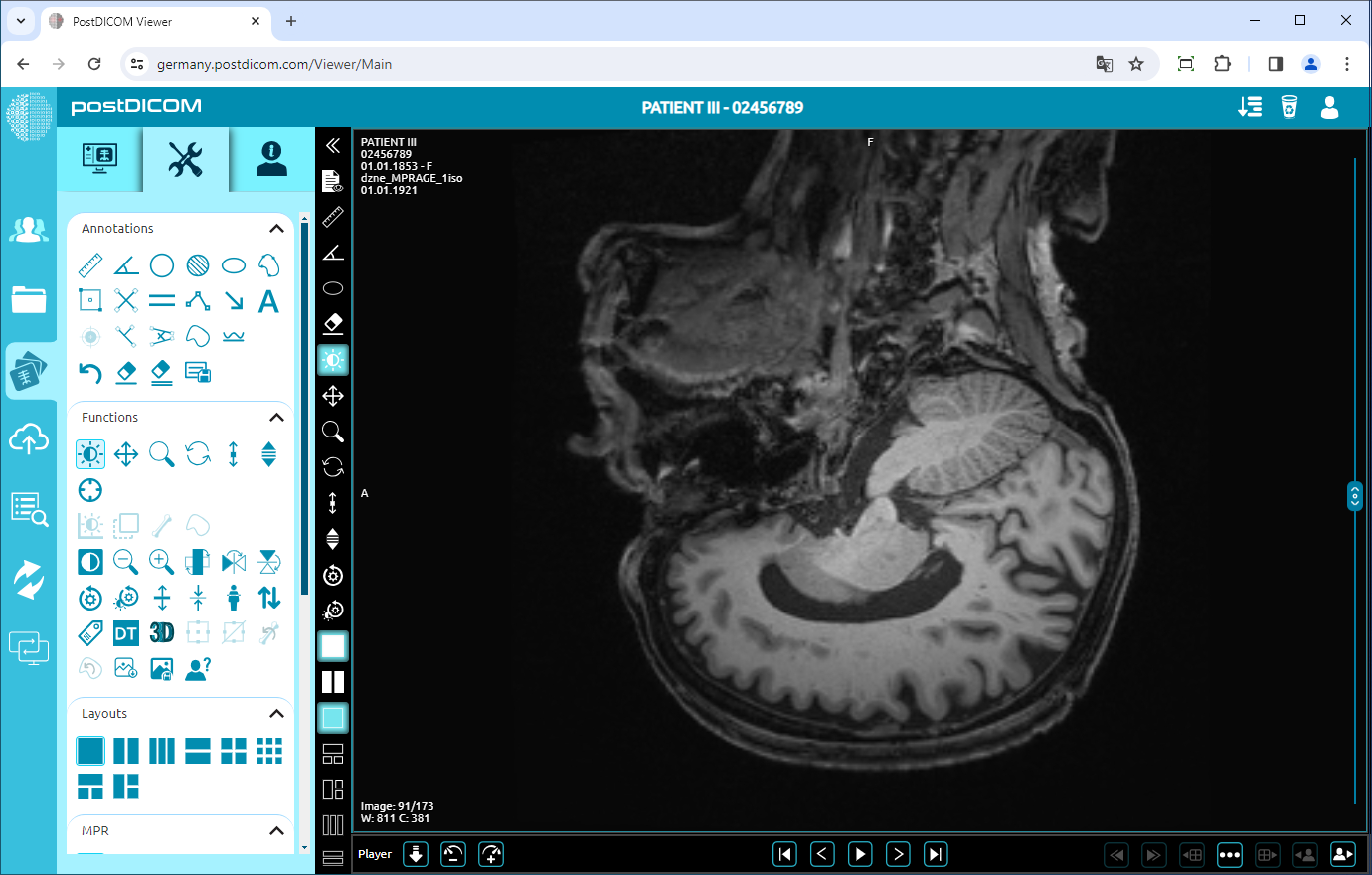
Task: Select the Angle measurement annotation tool
Action: pyautogui.click(x=125, y=264)
